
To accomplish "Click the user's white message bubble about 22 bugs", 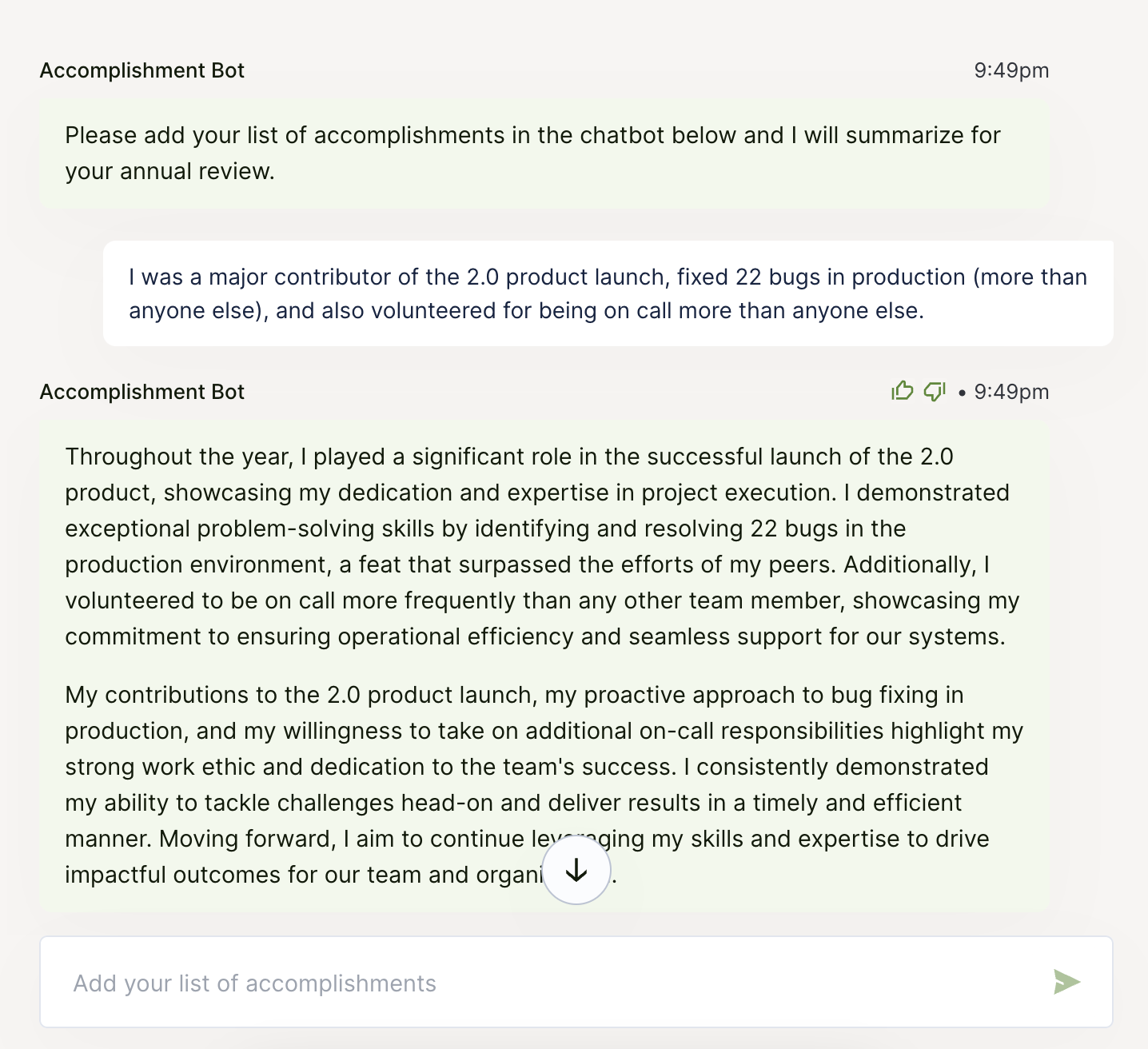I will pos(608,293).
